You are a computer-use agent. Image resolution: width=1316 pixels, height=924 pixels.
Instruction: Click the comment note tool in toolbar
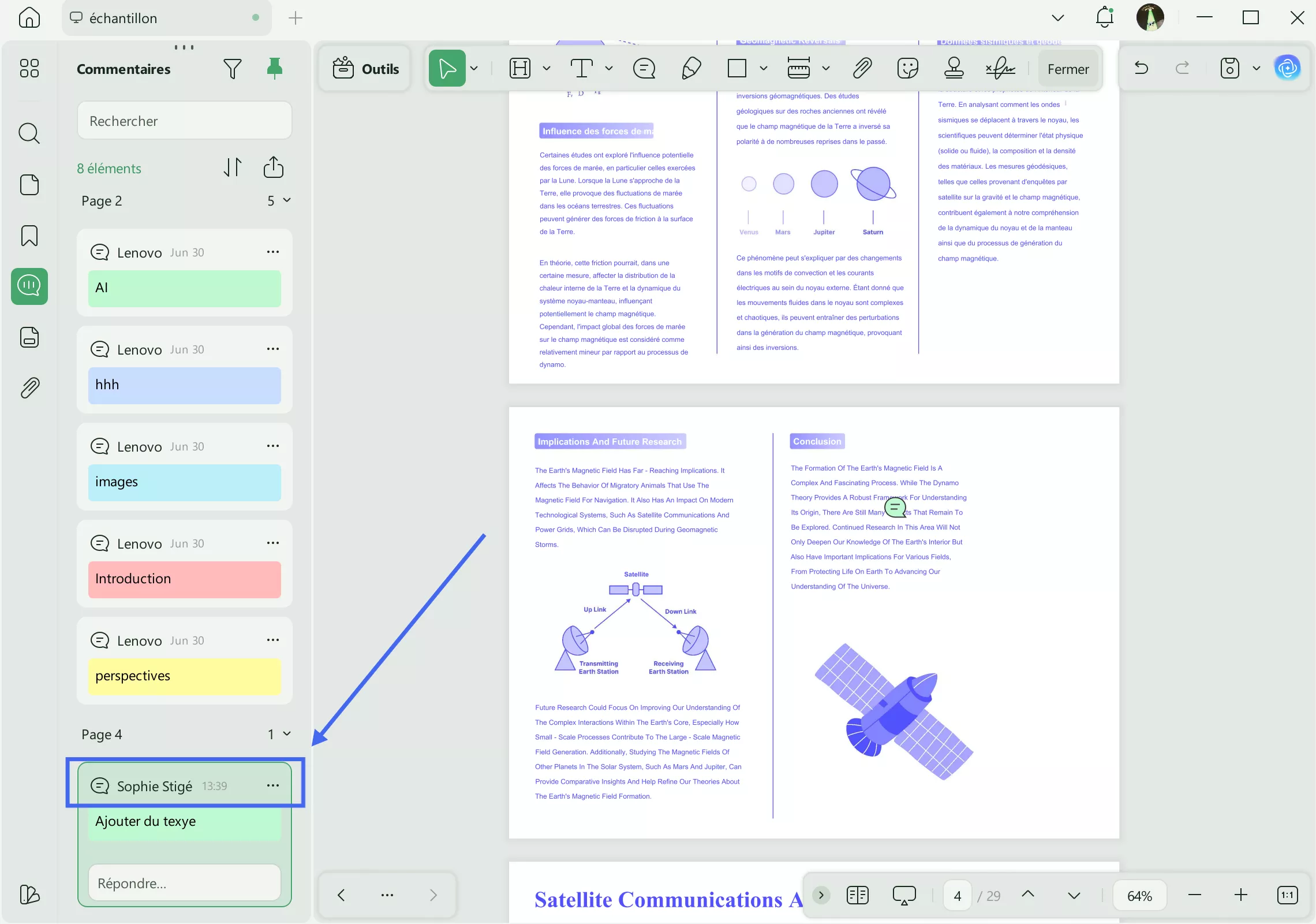click(644, 69)
